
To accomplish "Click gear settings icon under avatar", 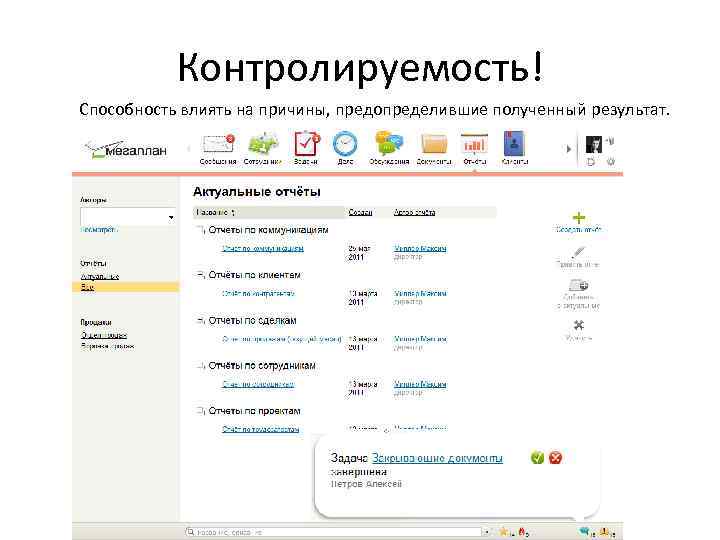I will pyautogui.click(x=611, y=162).
